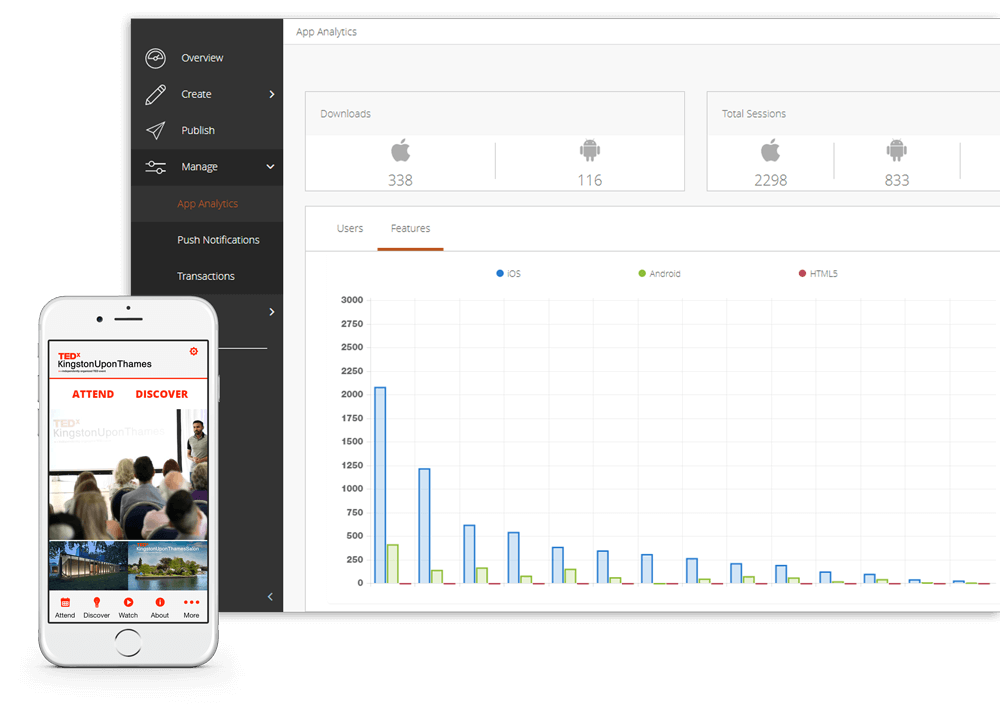
Task: Click the Create pencil icon
Action: click(156, 94)
